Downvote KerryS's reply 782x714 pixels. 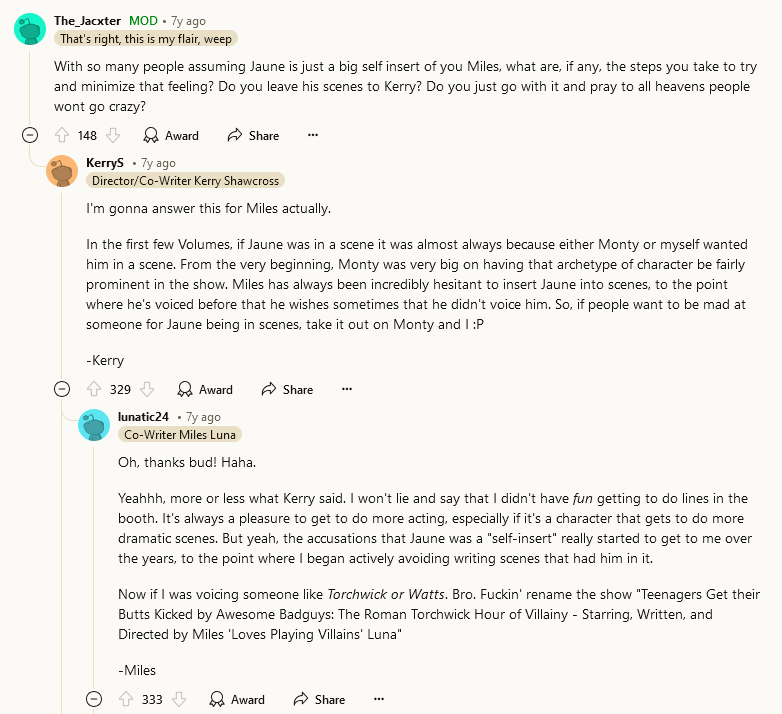[147, 389]
